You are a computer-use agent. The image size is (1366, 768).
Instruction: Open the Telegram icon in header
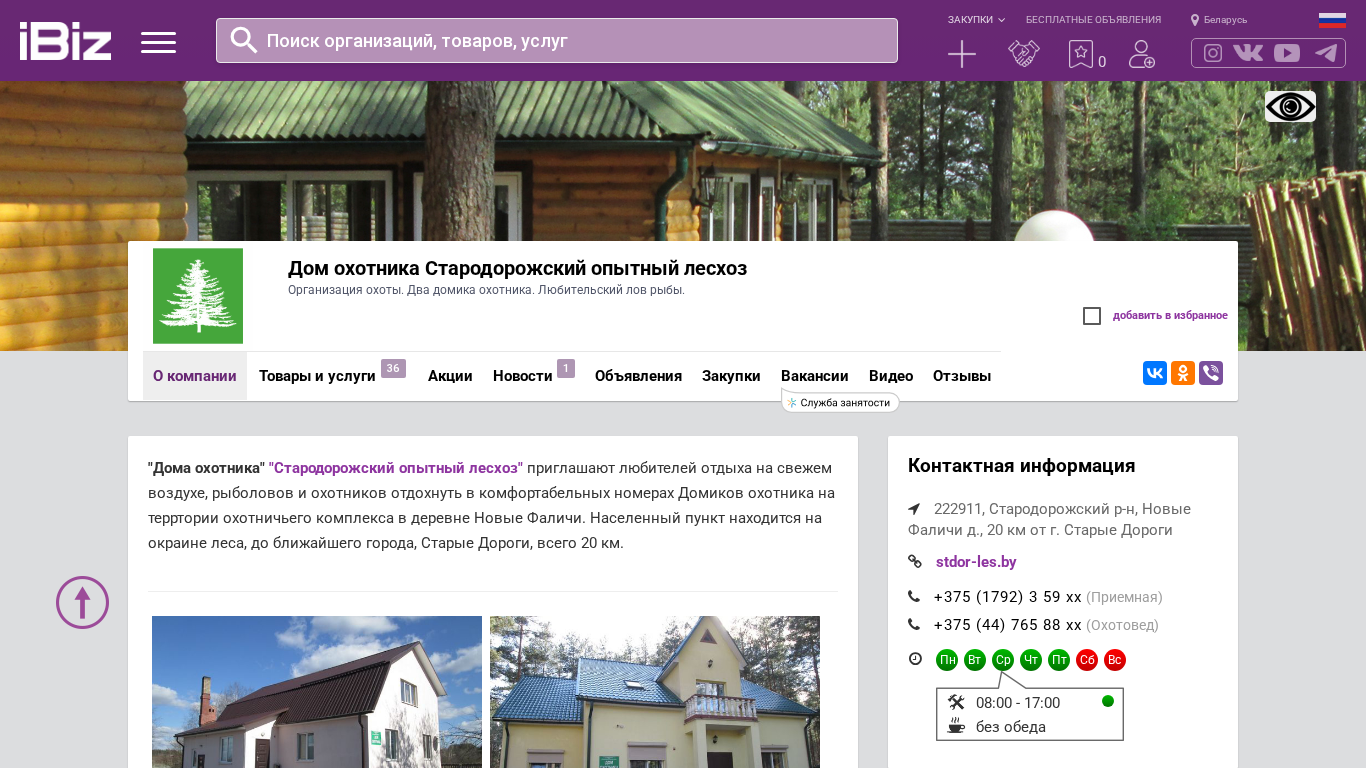tap(1326, 53)
